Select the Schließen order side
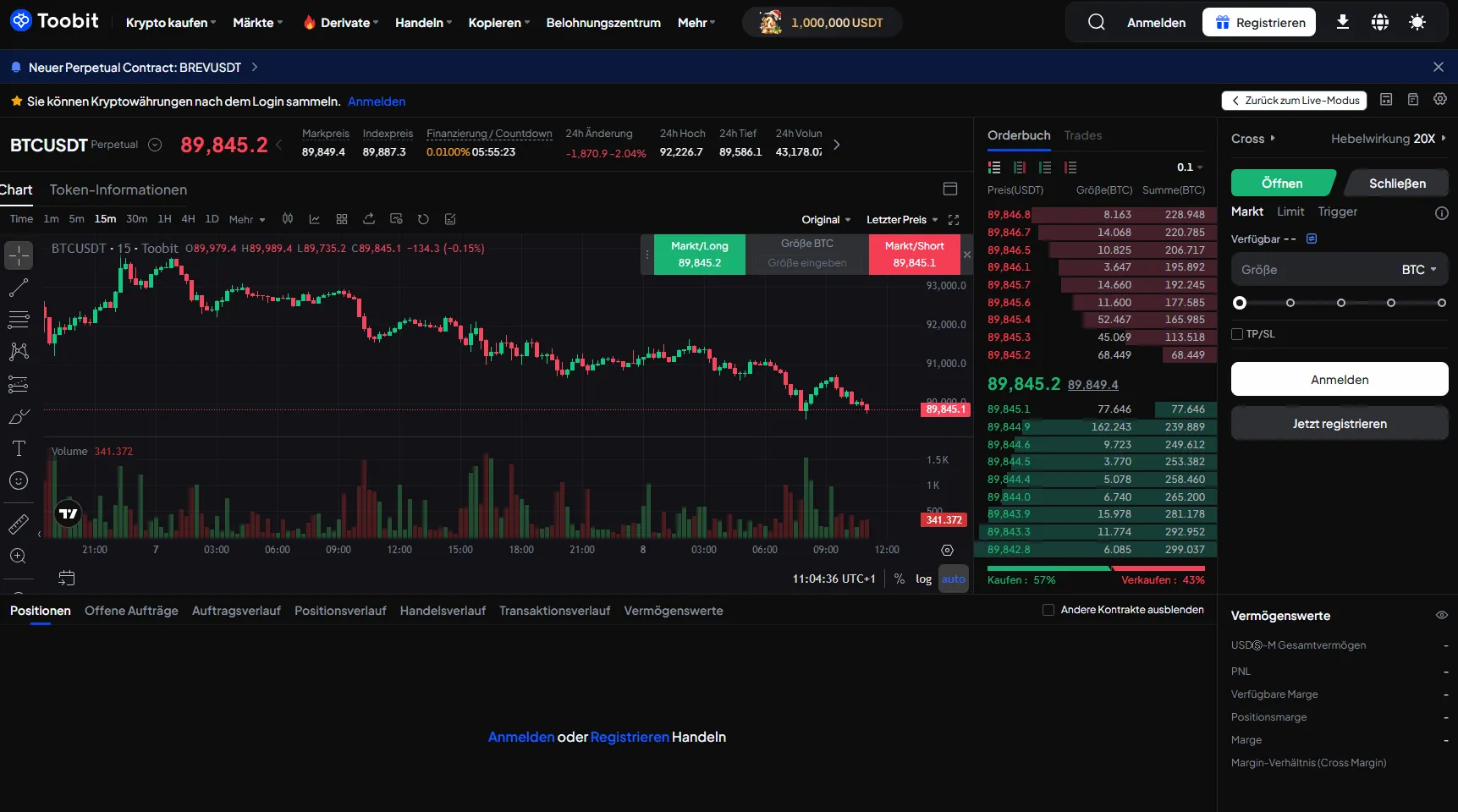 point(1397,183)
